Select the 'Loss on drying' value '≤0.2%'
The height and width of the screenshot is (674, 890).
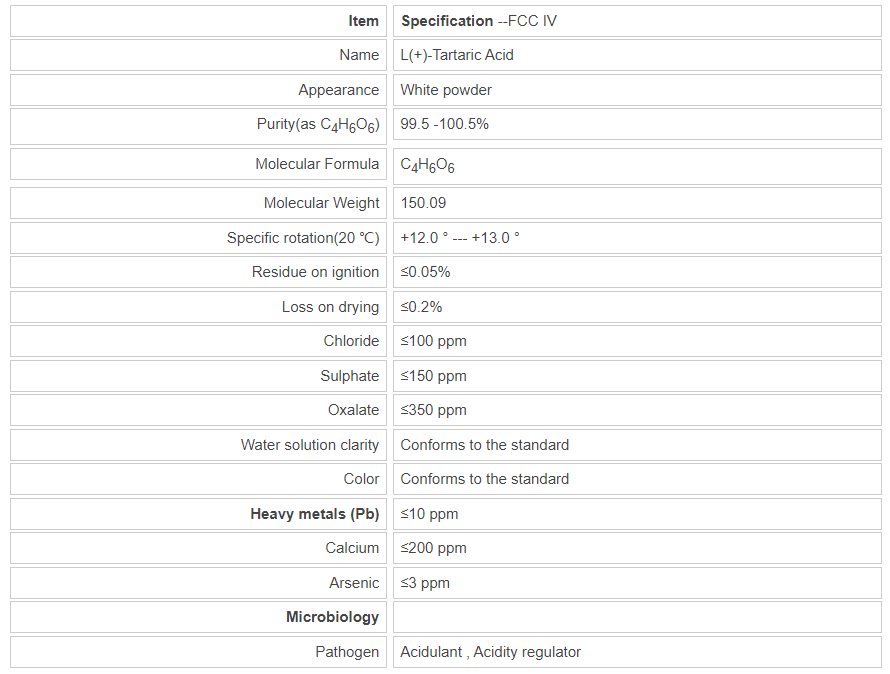click(x=421, y=307)
